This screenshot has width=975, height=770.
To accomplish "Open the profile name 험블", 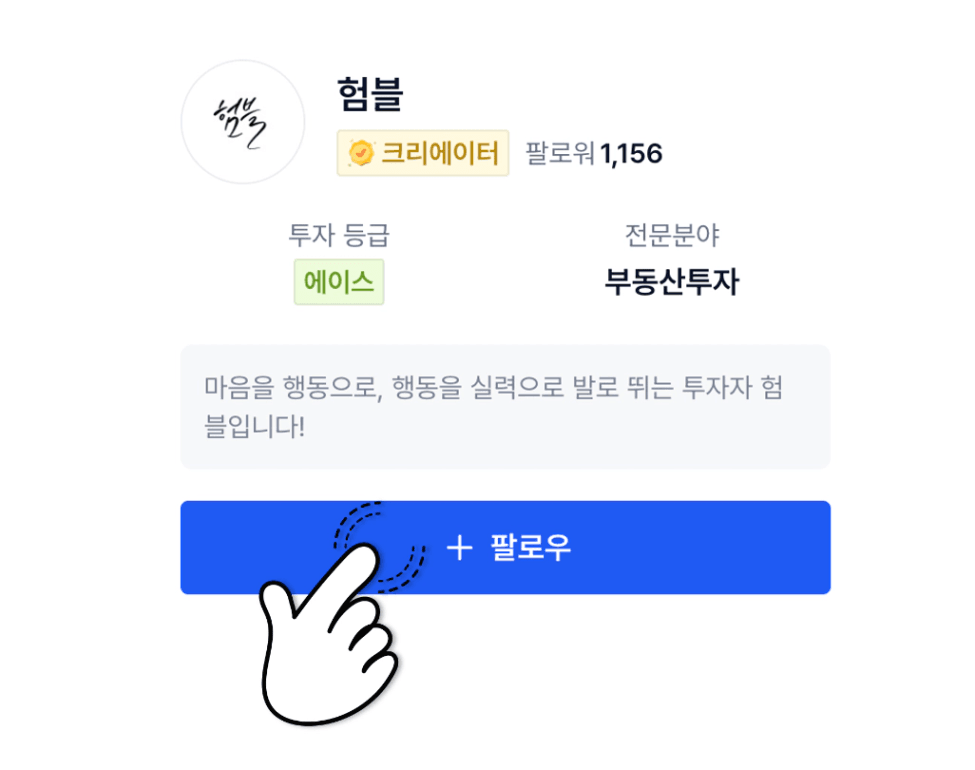I will point(370,96).
